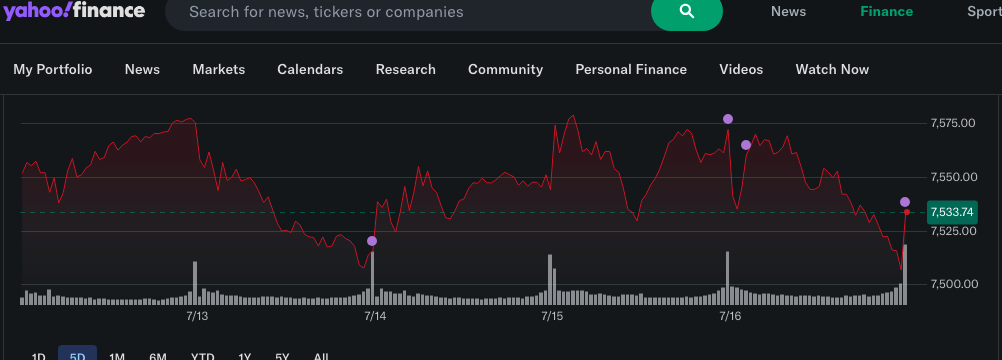Click the purple marker above the latest price
The height and width of the screenshot is (360, 1002).
[905, 202]
